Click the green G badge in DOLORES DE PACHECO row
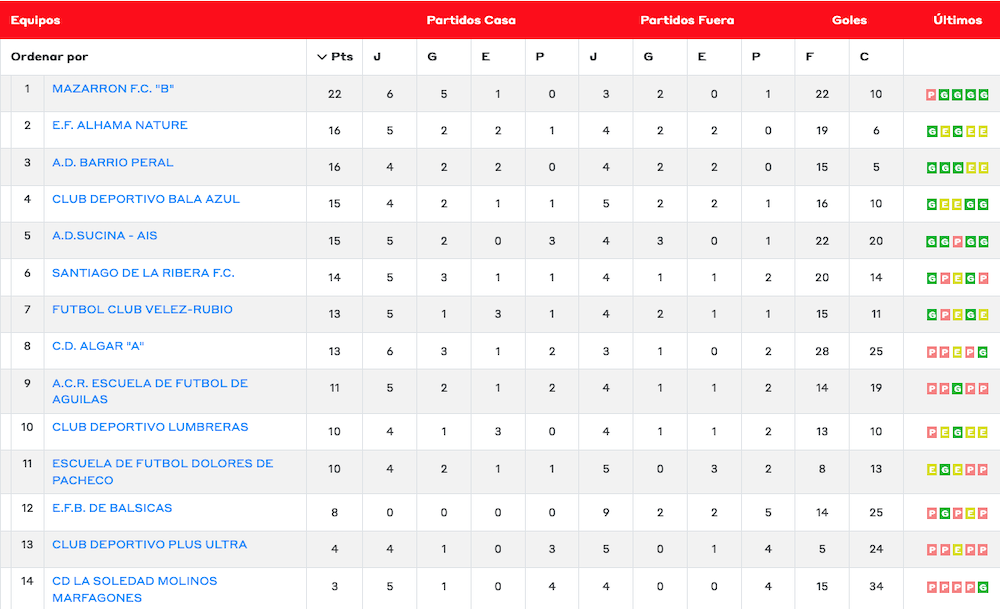Image resolution: width=1000 pixels, height=609 pixels. tap(944, 470)
